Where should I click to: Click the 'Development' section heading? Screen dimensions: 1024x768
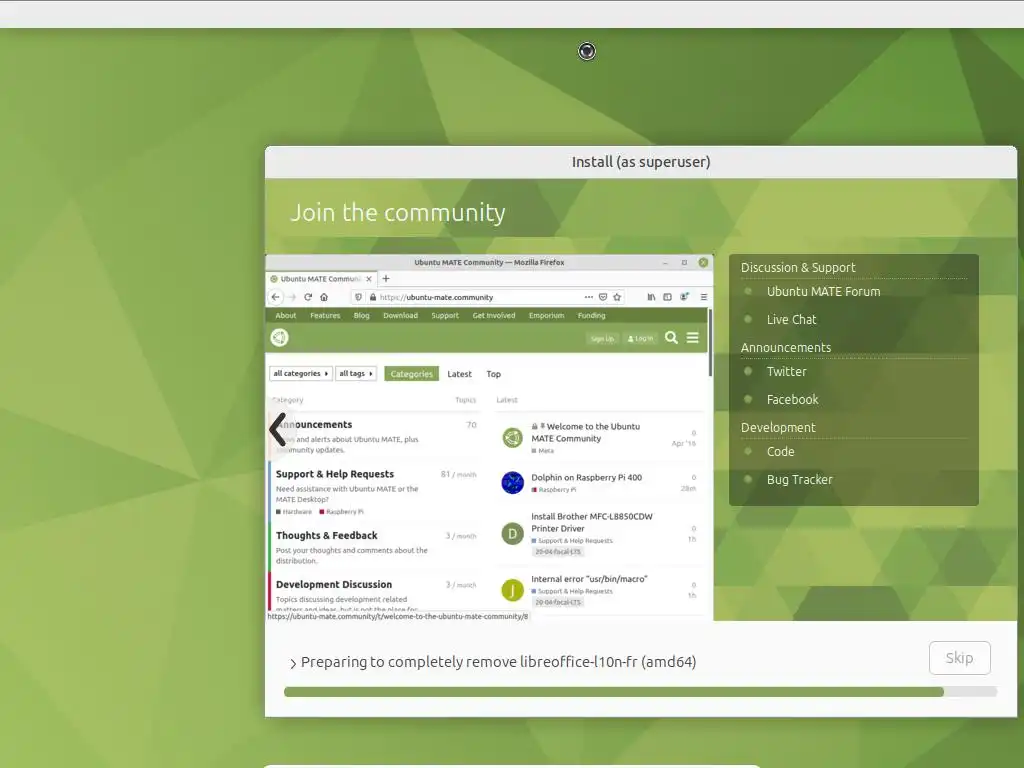pyautogui.click(x=778, y=427)
